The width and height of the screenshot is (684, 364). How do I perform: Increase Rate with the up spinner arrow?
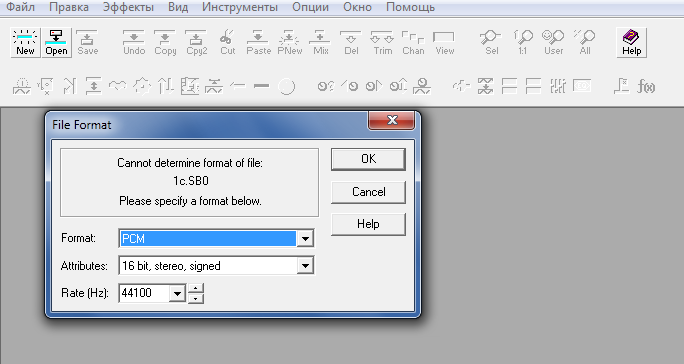pyautogui.click(x=196, y=288)
